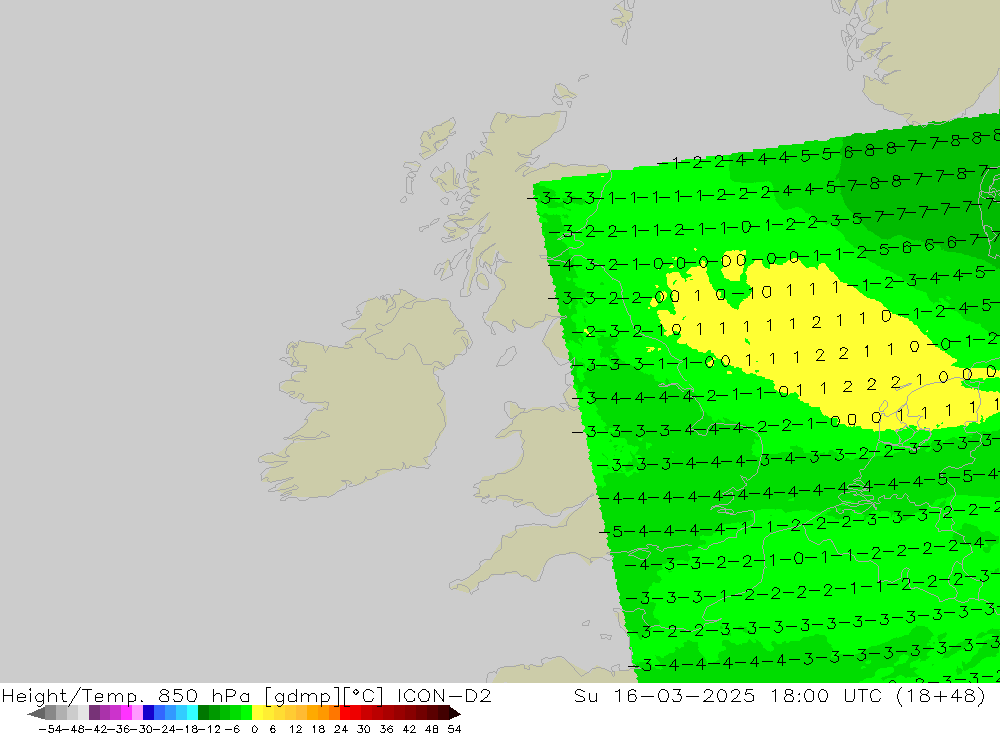Click the [gdmp] unit label

tap(302, 695)
